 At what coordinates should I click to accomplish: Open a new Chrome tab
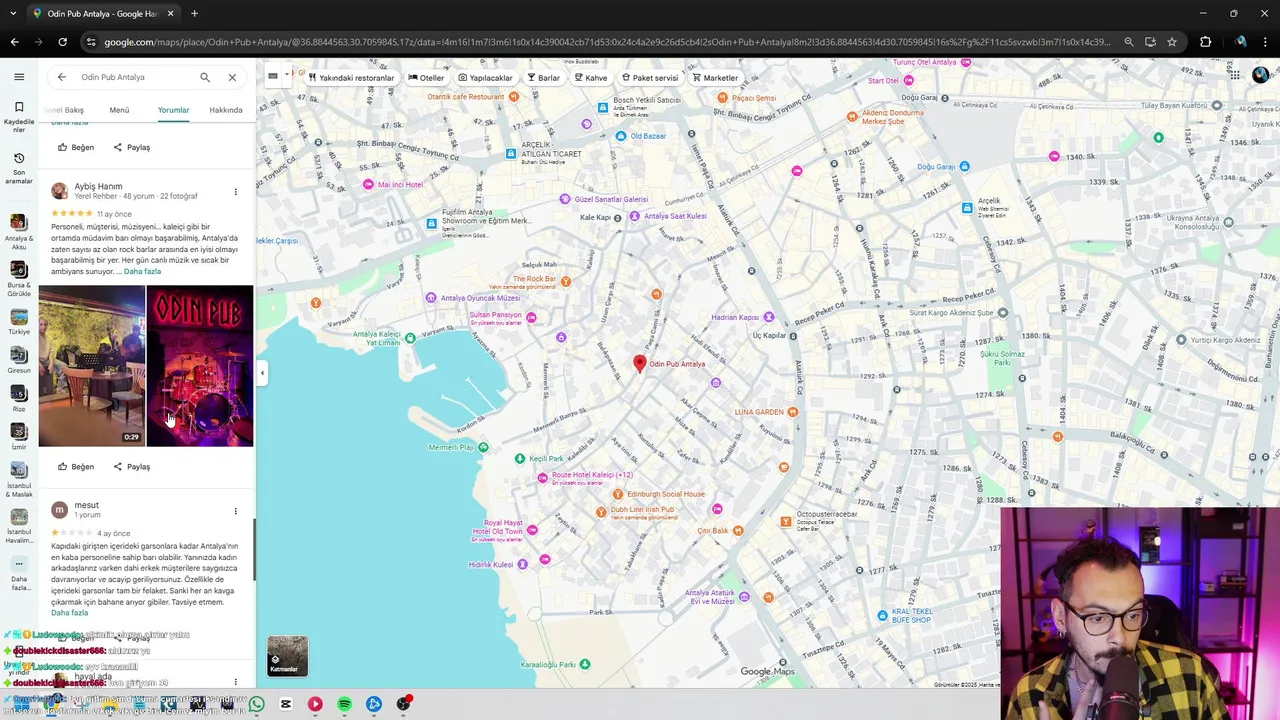(x=194, y=13)
